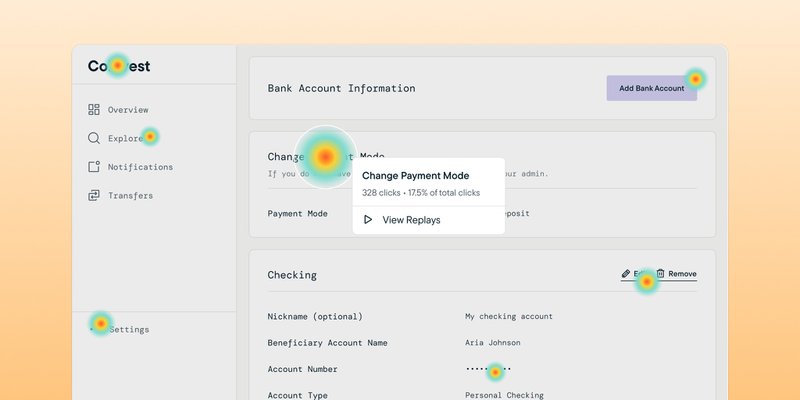Click the large heatmap hotspot on Change Payment Mode

(325, 157)
